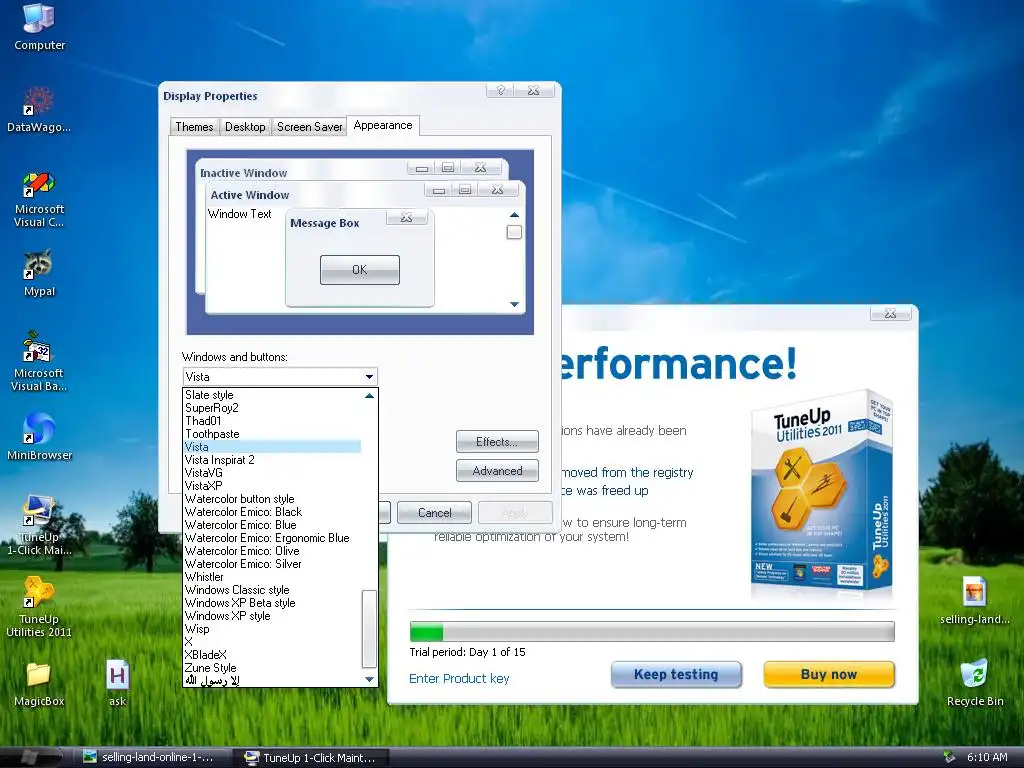Open the ask file icon on desktop
This screenshot has height=768, width=1024.
coord(118,684)
